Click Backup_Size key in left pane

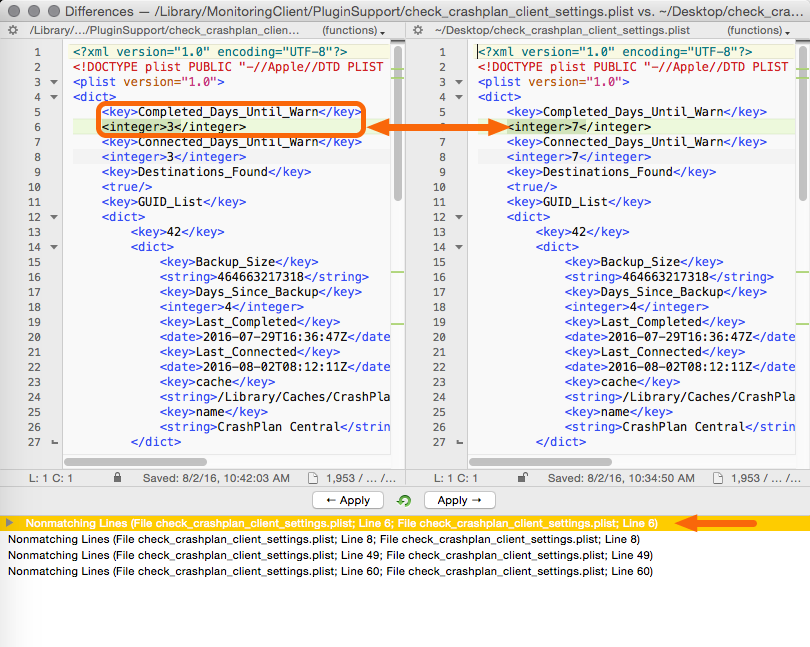coord(239,262)
